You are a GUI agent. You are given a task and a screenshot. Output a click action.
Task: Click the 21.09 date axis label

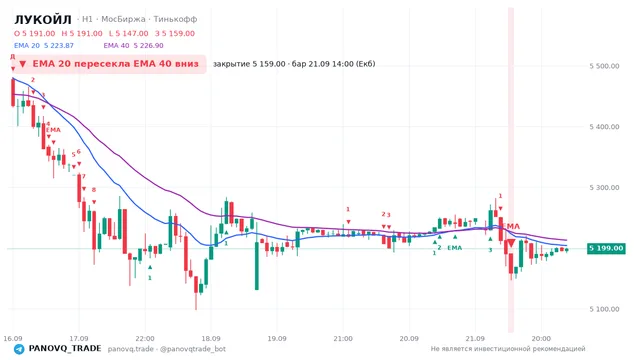pyautogui.click(x=475, y=338)
